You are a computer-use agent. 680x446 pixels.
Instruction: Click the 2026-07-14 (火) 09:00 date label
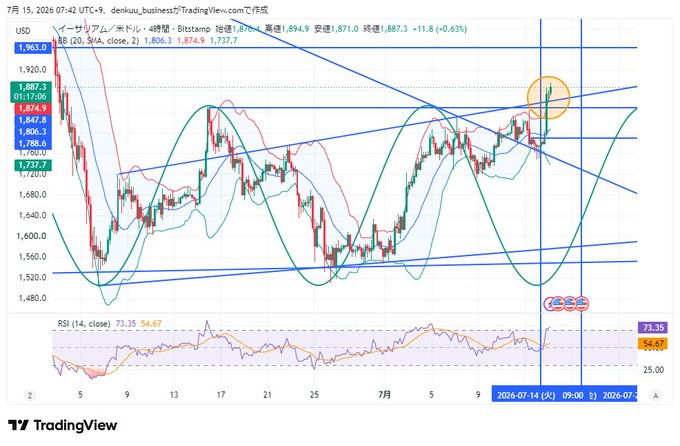(x=540, y=395)
